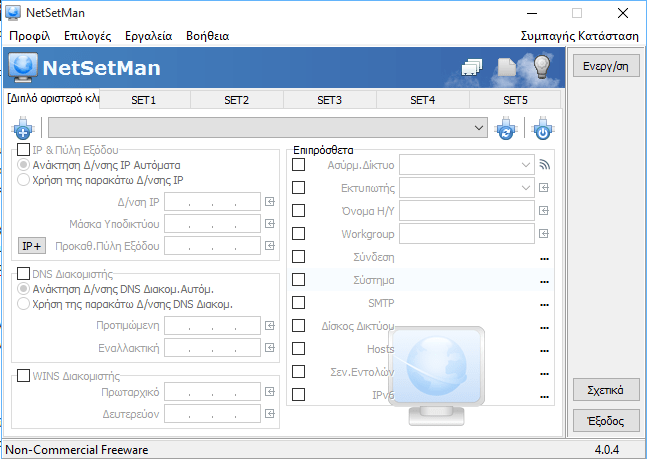Enable the WINS Διακομιστής checkbox
647x459 pixels.
click(23, 375)
